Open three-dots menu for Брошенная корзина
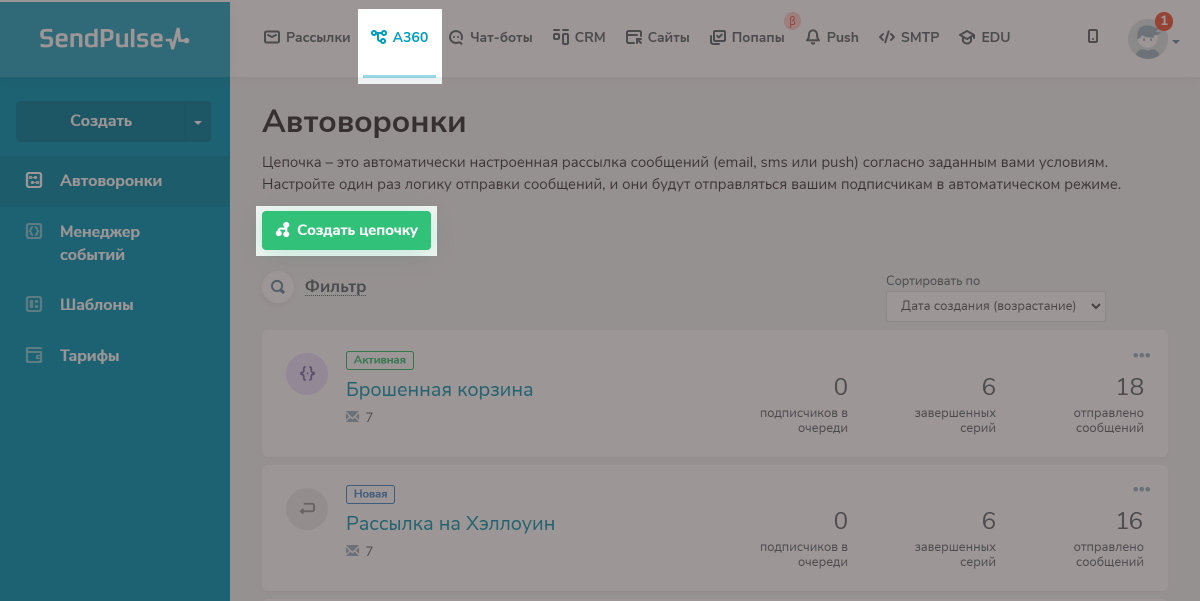Image resolution: width=1200 pixels, height=601 pixels. click(1141, 355)
